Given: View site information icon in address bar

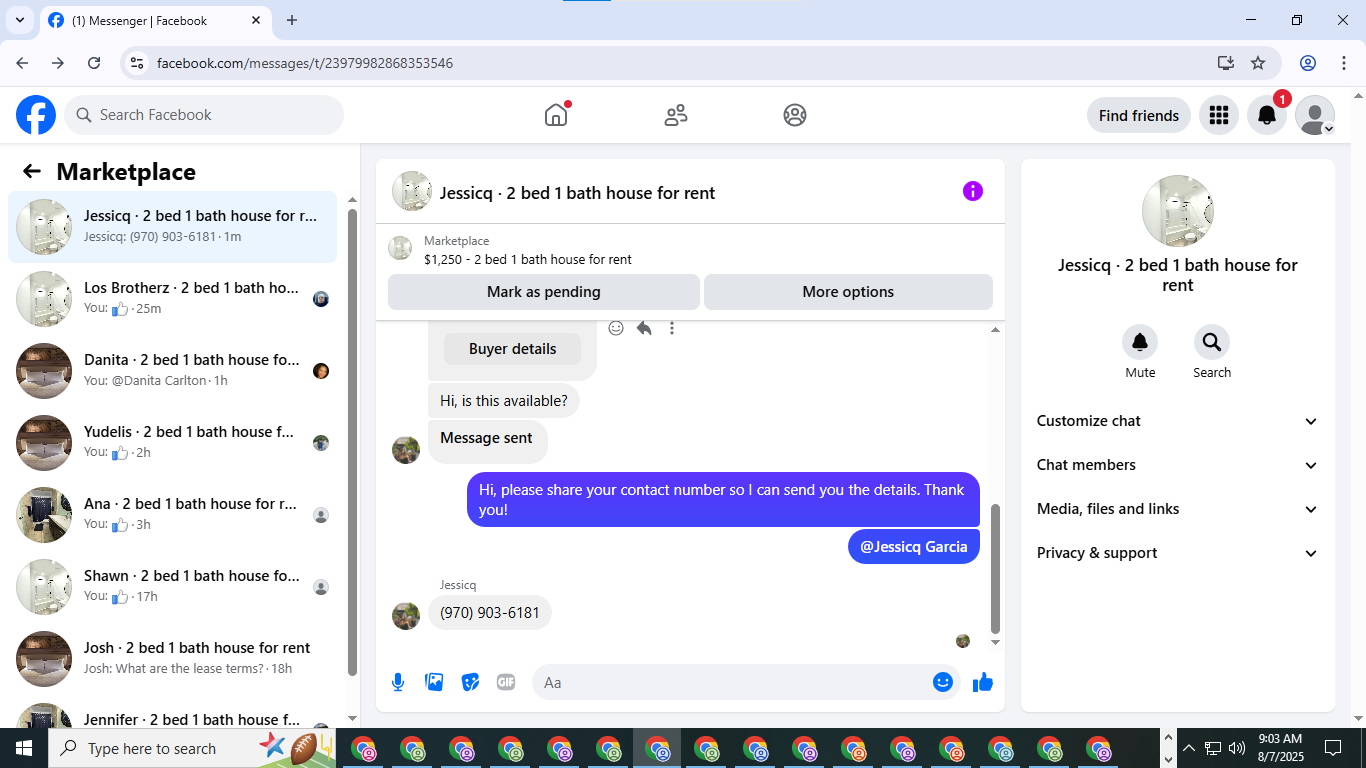Looking at the screenshot, I should point(138,63).
